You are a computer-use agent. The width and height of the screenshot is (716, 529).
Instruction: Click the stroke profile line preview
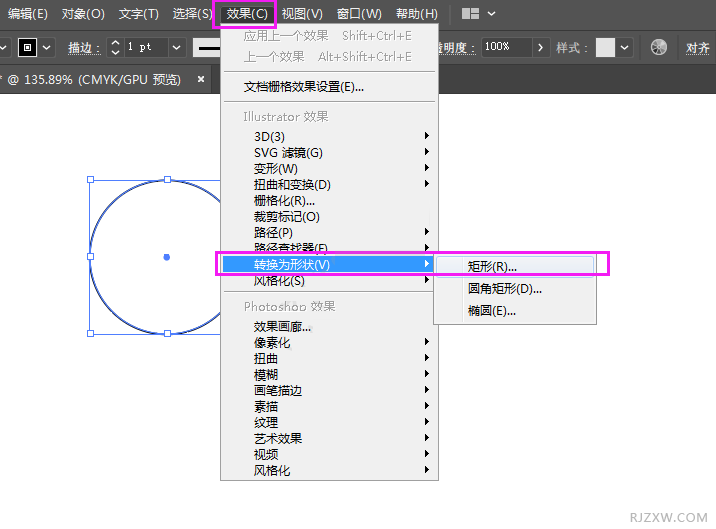coord(207,48)
